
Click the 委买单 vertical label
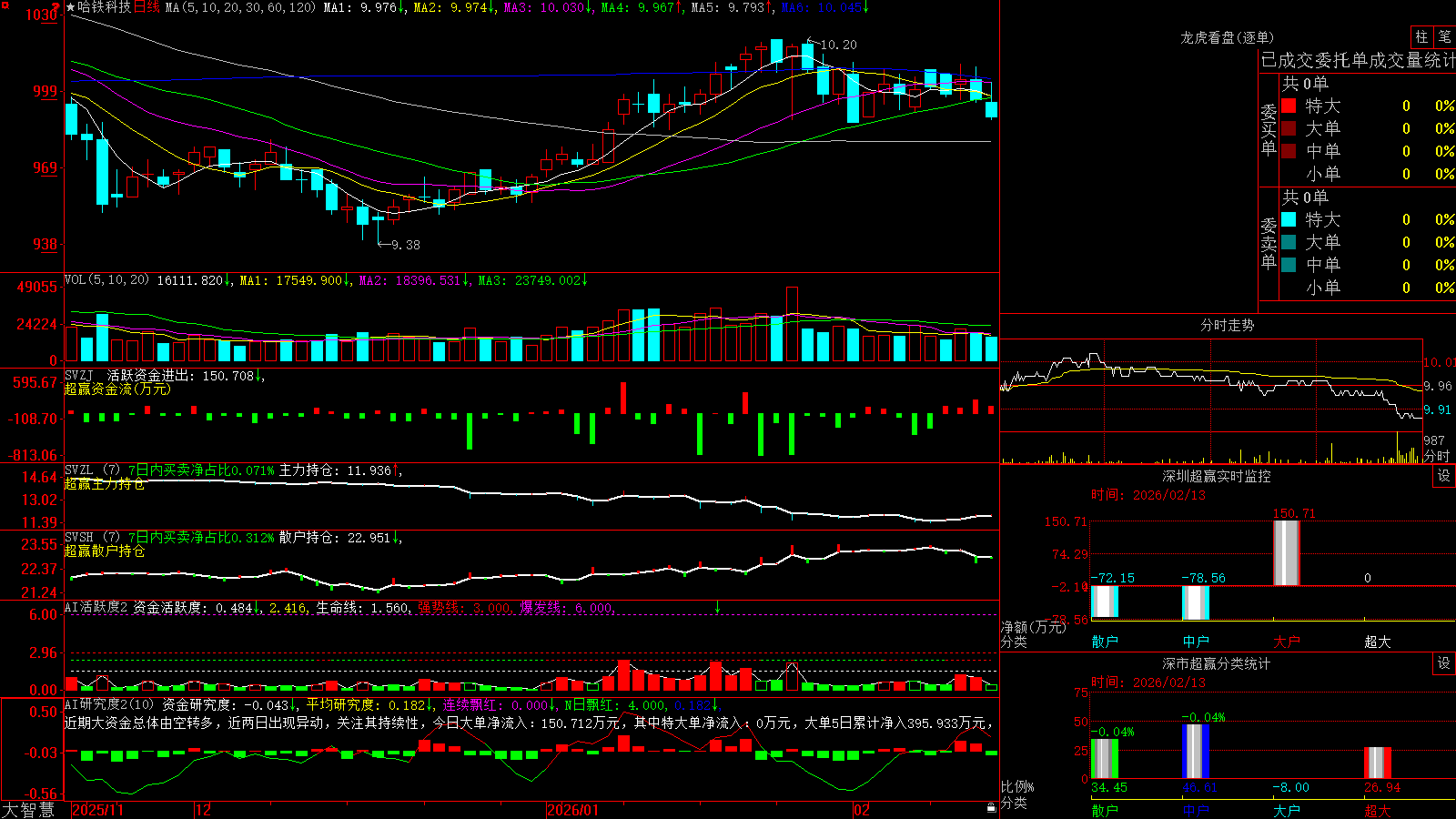click(x=1269, y=130)
